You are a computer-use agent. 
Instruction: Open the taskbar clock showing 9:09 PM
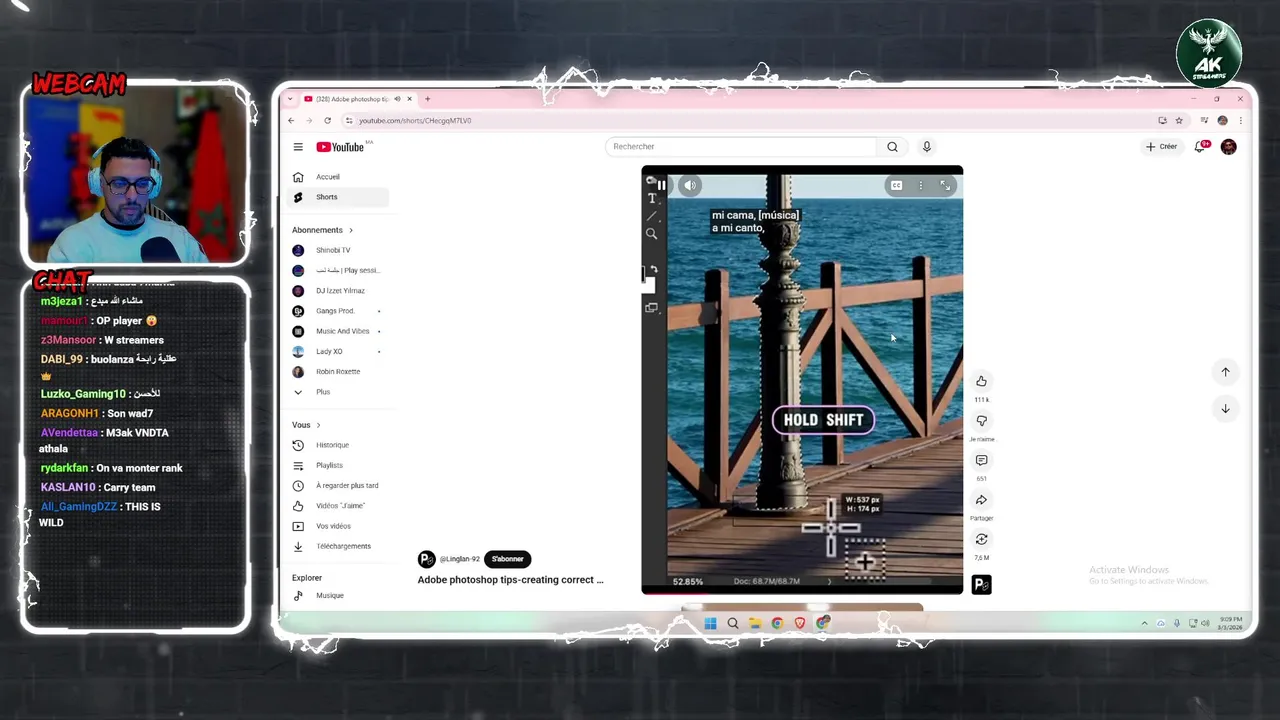tap(1231, 623)
